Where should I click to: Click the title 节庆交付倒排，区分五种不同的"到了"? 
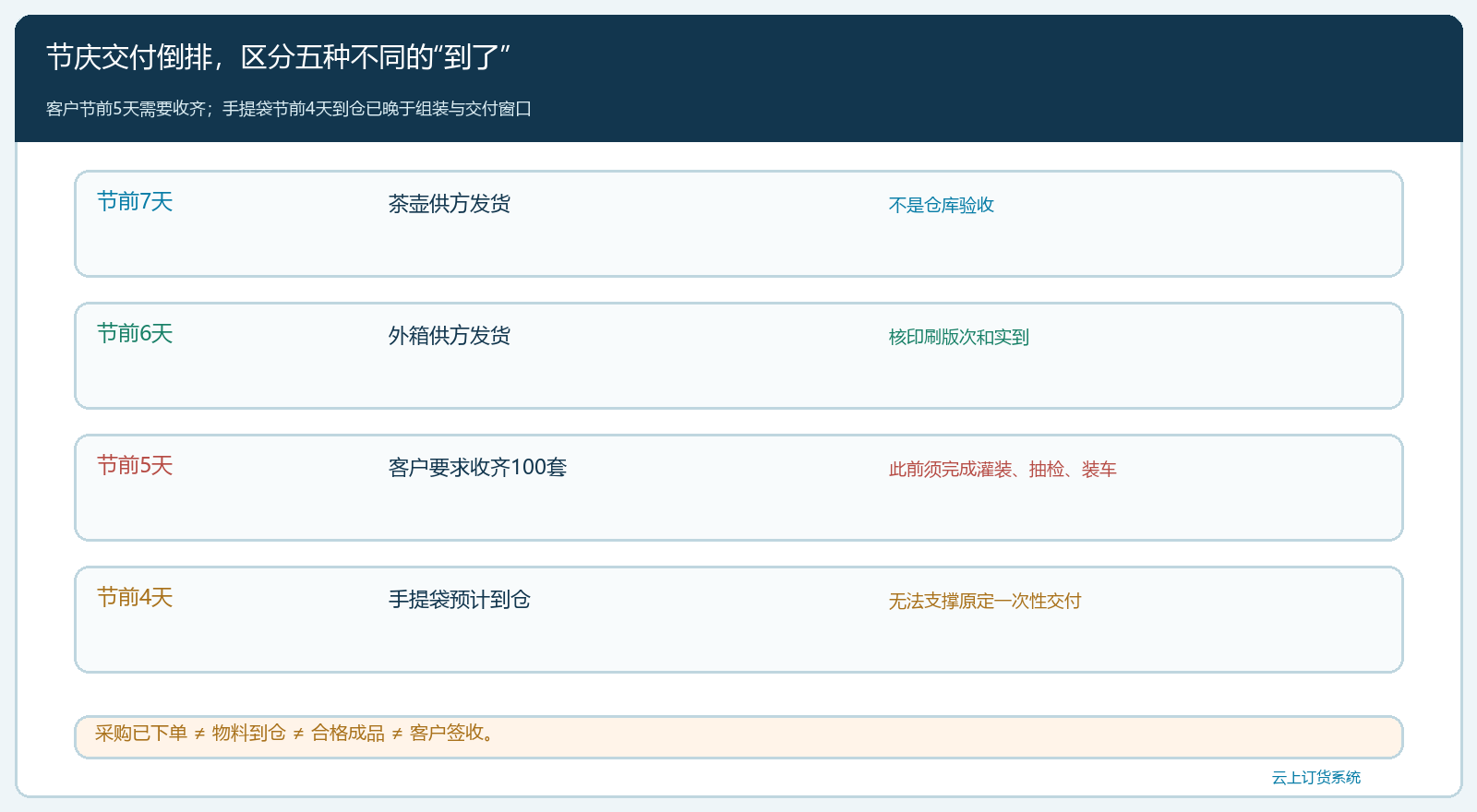(x=278, y=57)
